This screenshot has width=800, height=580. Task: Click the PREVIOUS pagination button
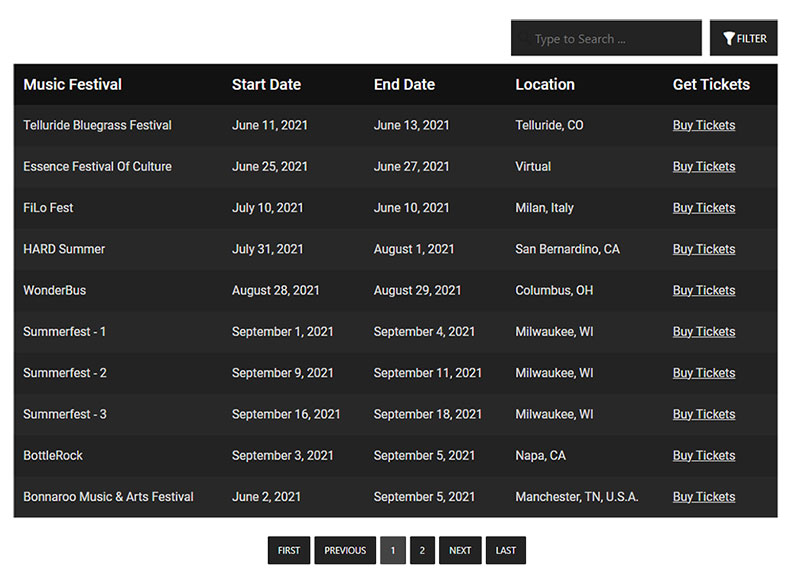345,550
